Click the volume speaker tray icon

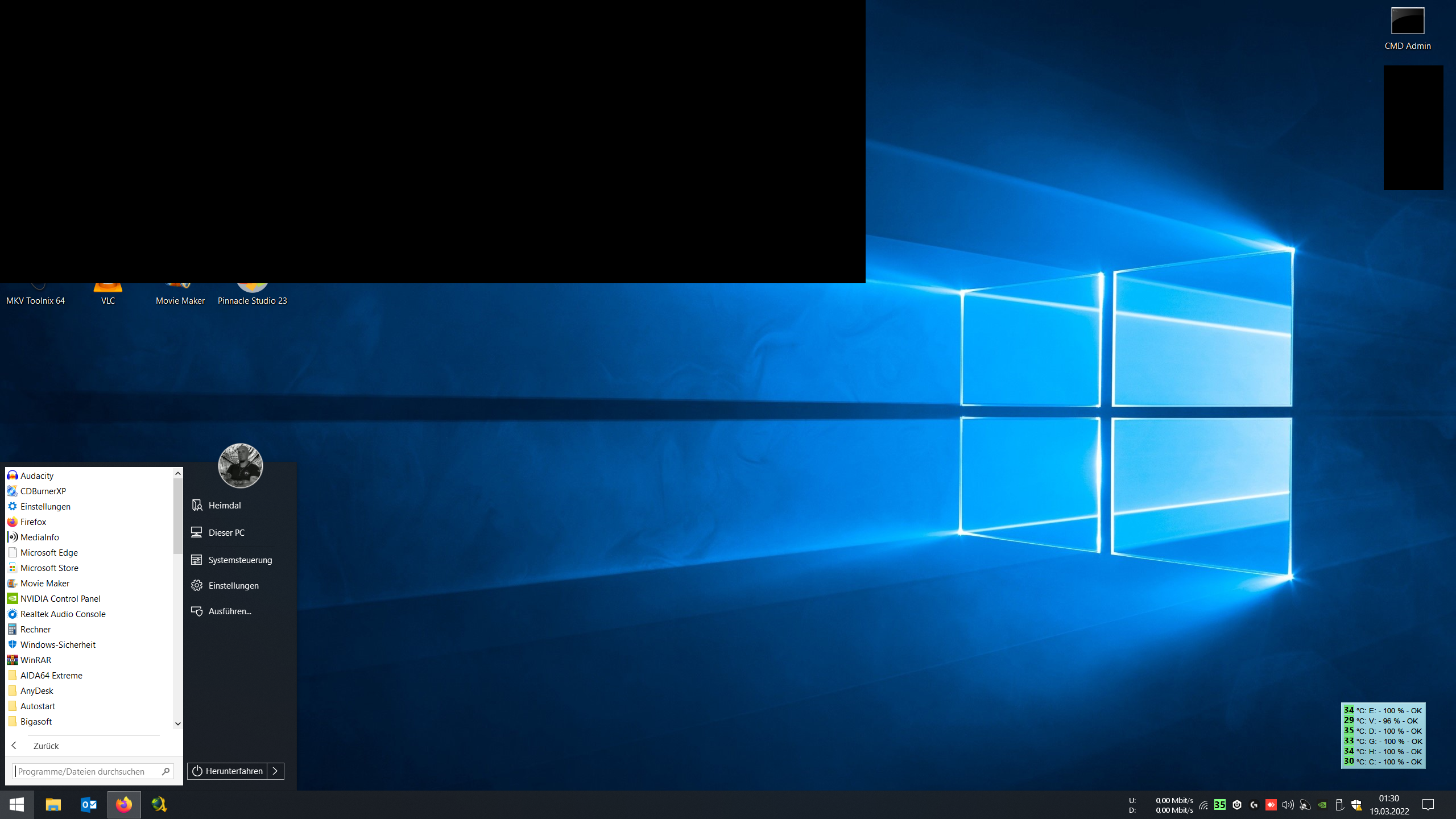(x=1288, y=805)
